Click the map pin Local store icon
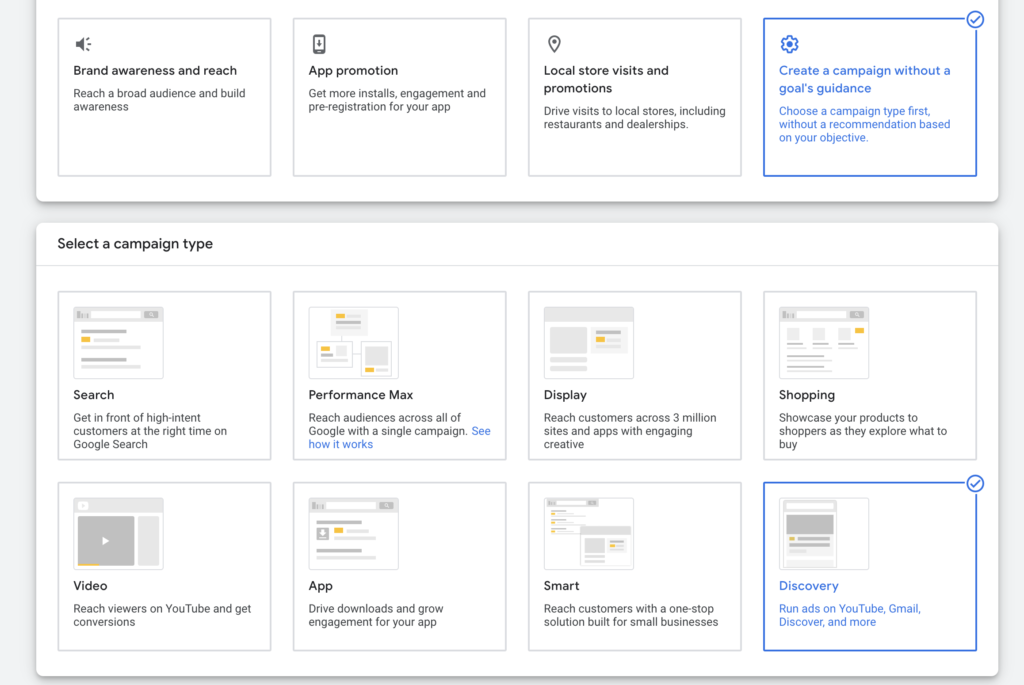This screenshot has width=1024, height=685. click(554, 44)
